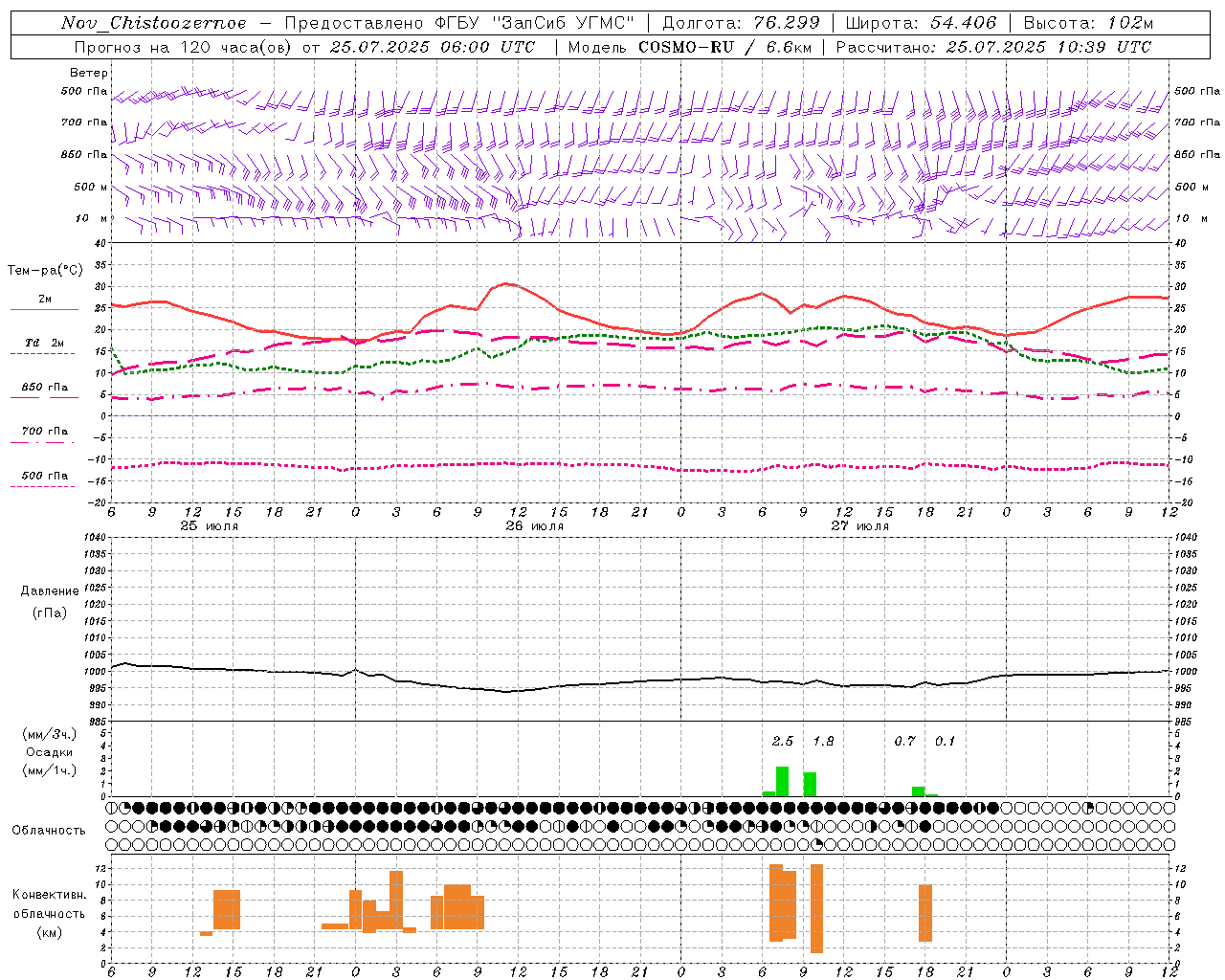Screen dimensions: 1225x980
Task: Click the green precipitation bar below "1.8"
Action: [x=810, y=785]
